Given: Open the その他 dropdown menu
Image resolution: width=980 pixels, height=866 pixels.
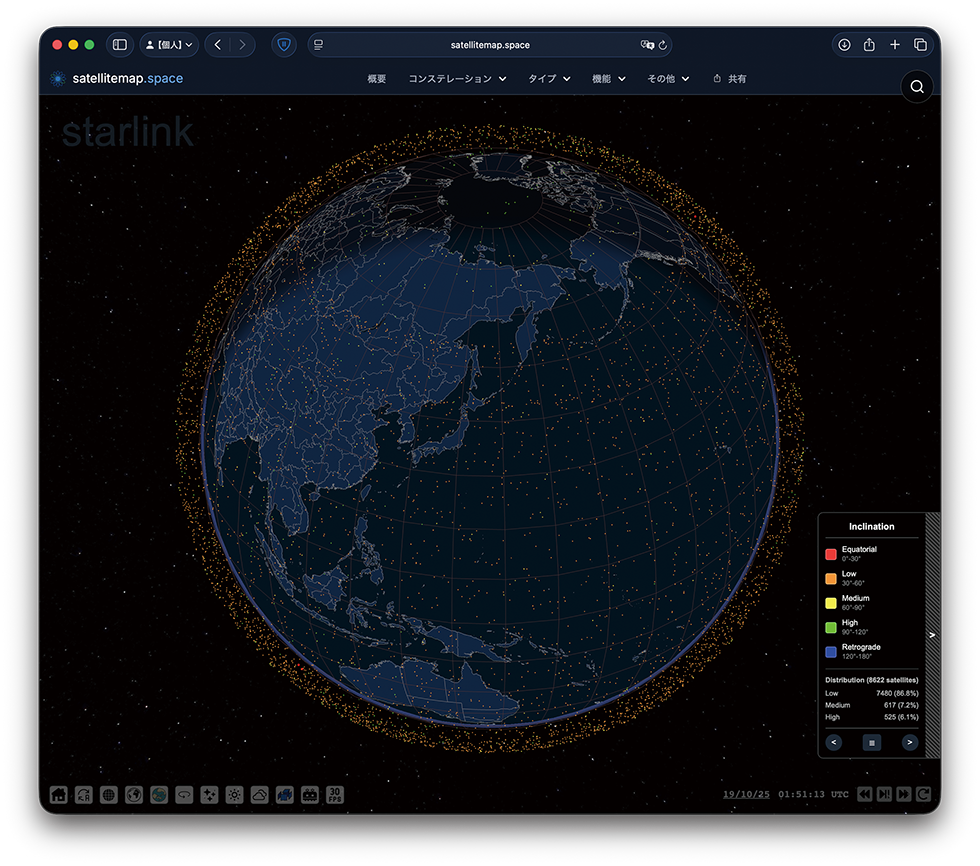Looking at the screenshot, I should pyautogui.click(x=668, y=79).
